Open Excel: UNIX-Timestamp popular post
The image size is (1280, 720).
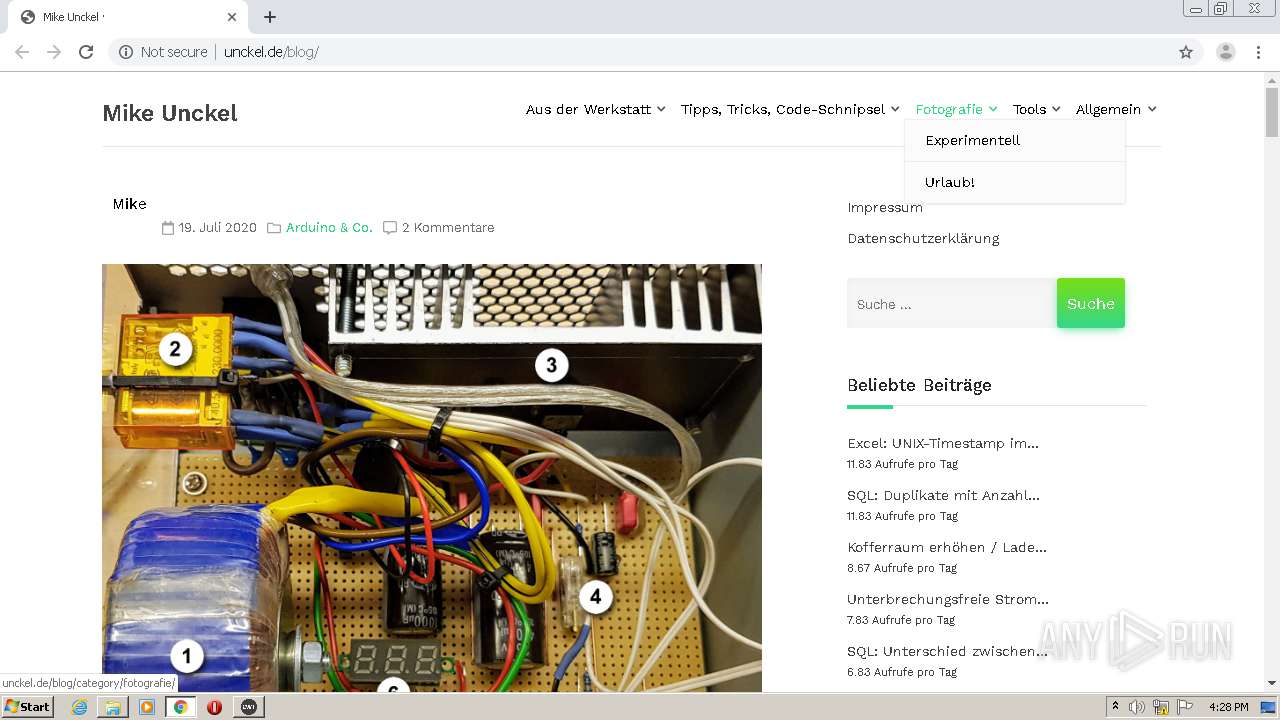[x=943, y=443]
